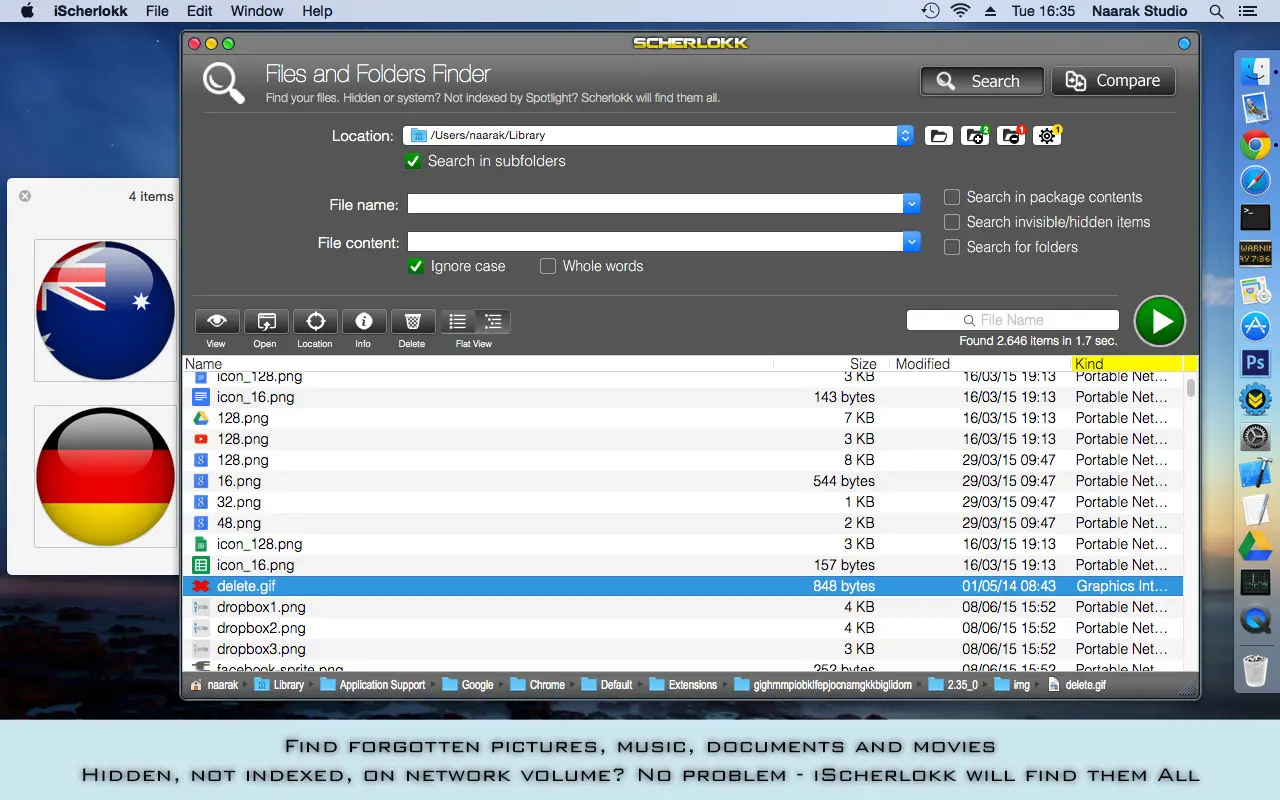The image size is (1280, 800).
Task: Switch to flat list view icon
Action: [x=458, y=321]
